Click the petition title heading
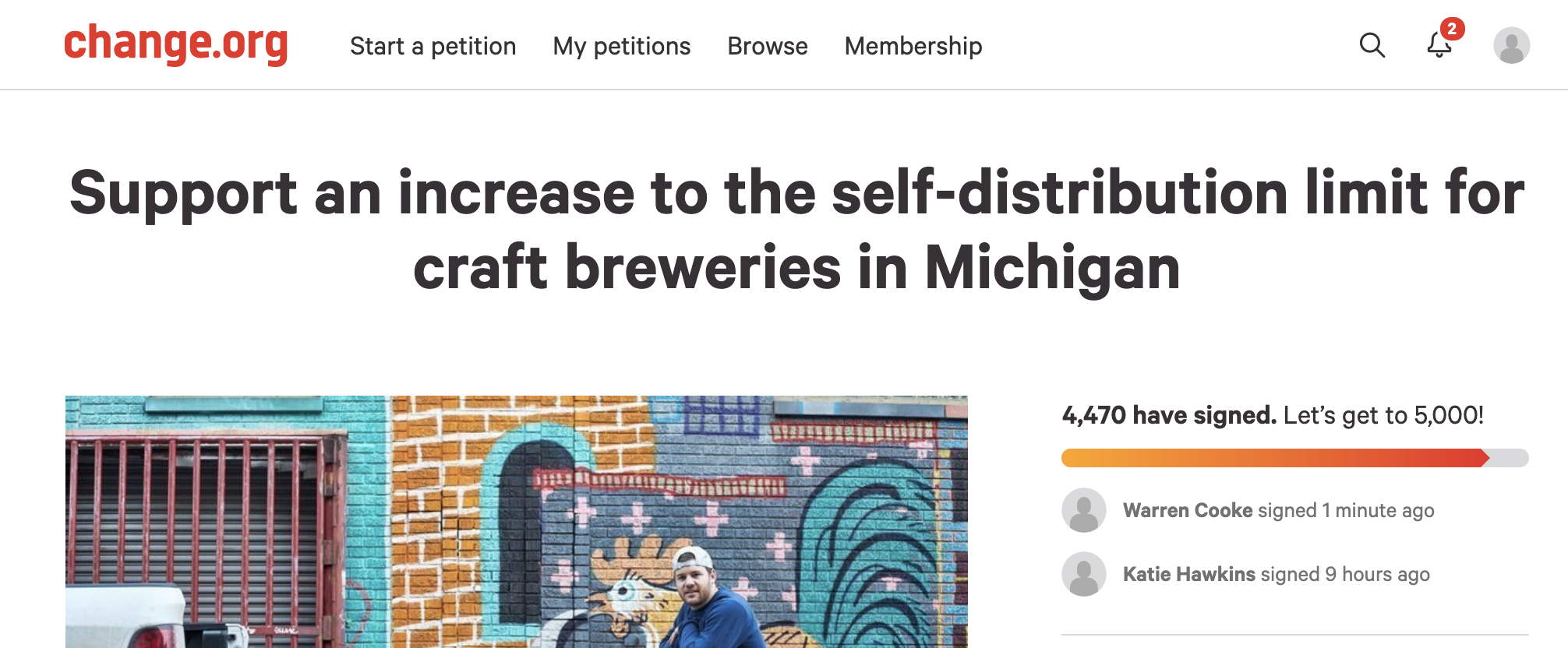 (796, 230)
